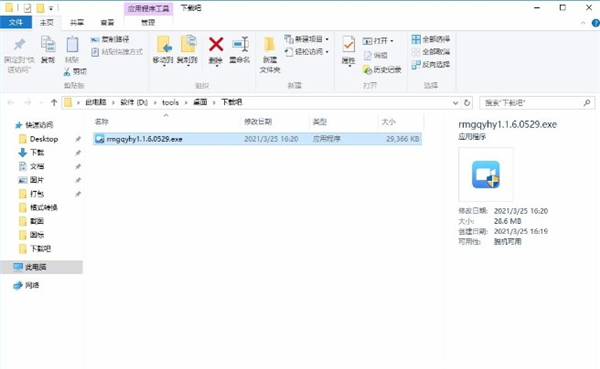Collapse ribbon with chevron arrow
This screenshot has height=369, width=600.
tap(583, 23)
